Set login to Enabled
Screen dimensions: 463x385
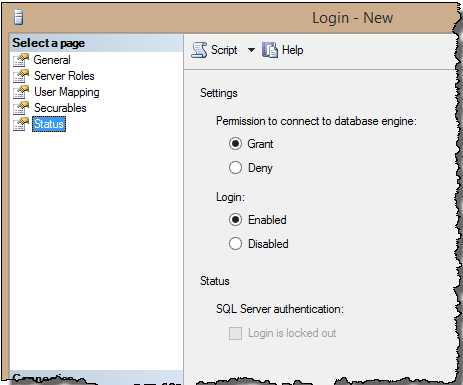pyautogui.click(x=235, y=220)
